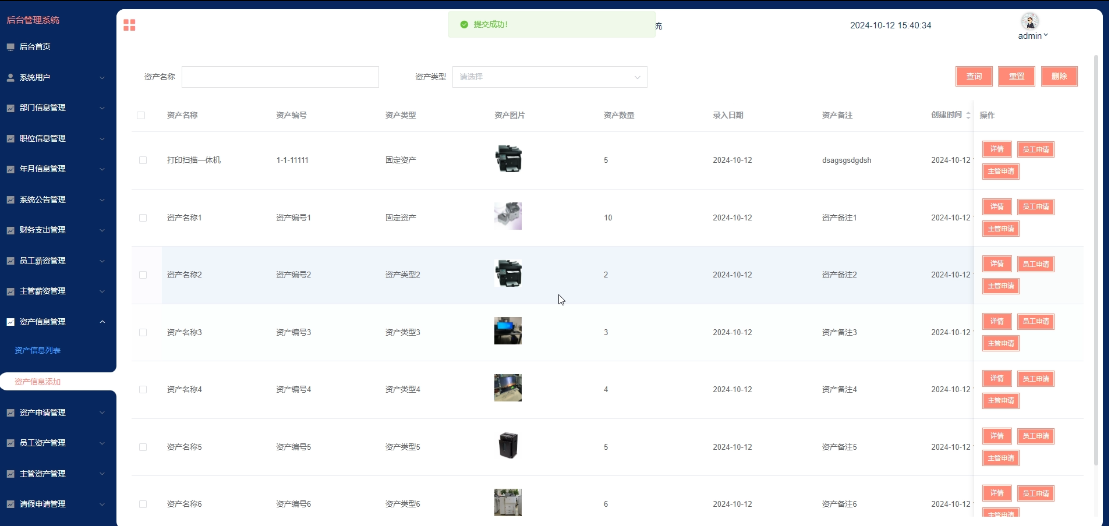Check the box for 资产名称1 row
Screen dimensions: 1109x526
pos(143,218)
